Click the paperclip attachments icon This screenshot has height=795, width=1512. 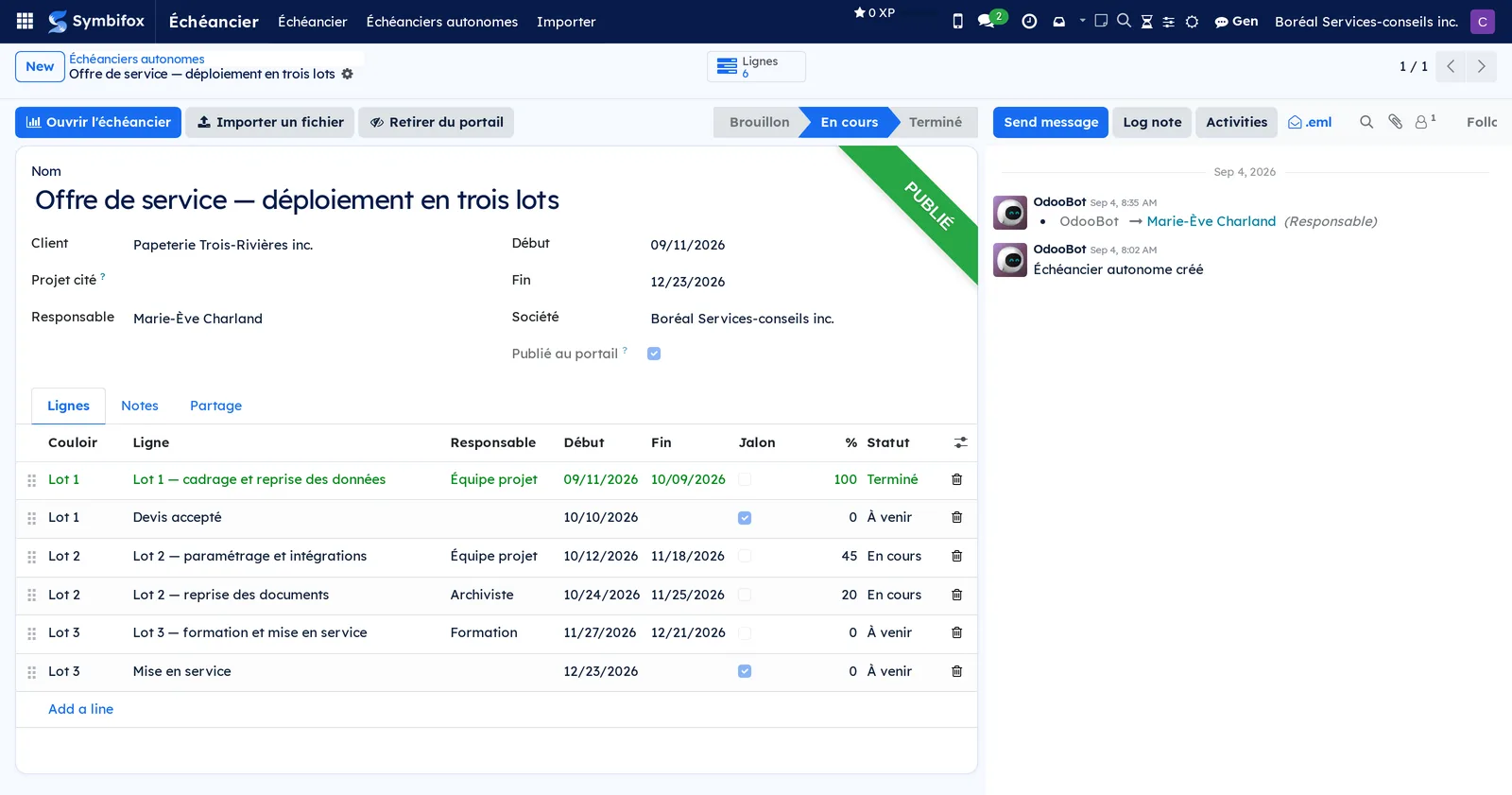(x=1395, y=122)
